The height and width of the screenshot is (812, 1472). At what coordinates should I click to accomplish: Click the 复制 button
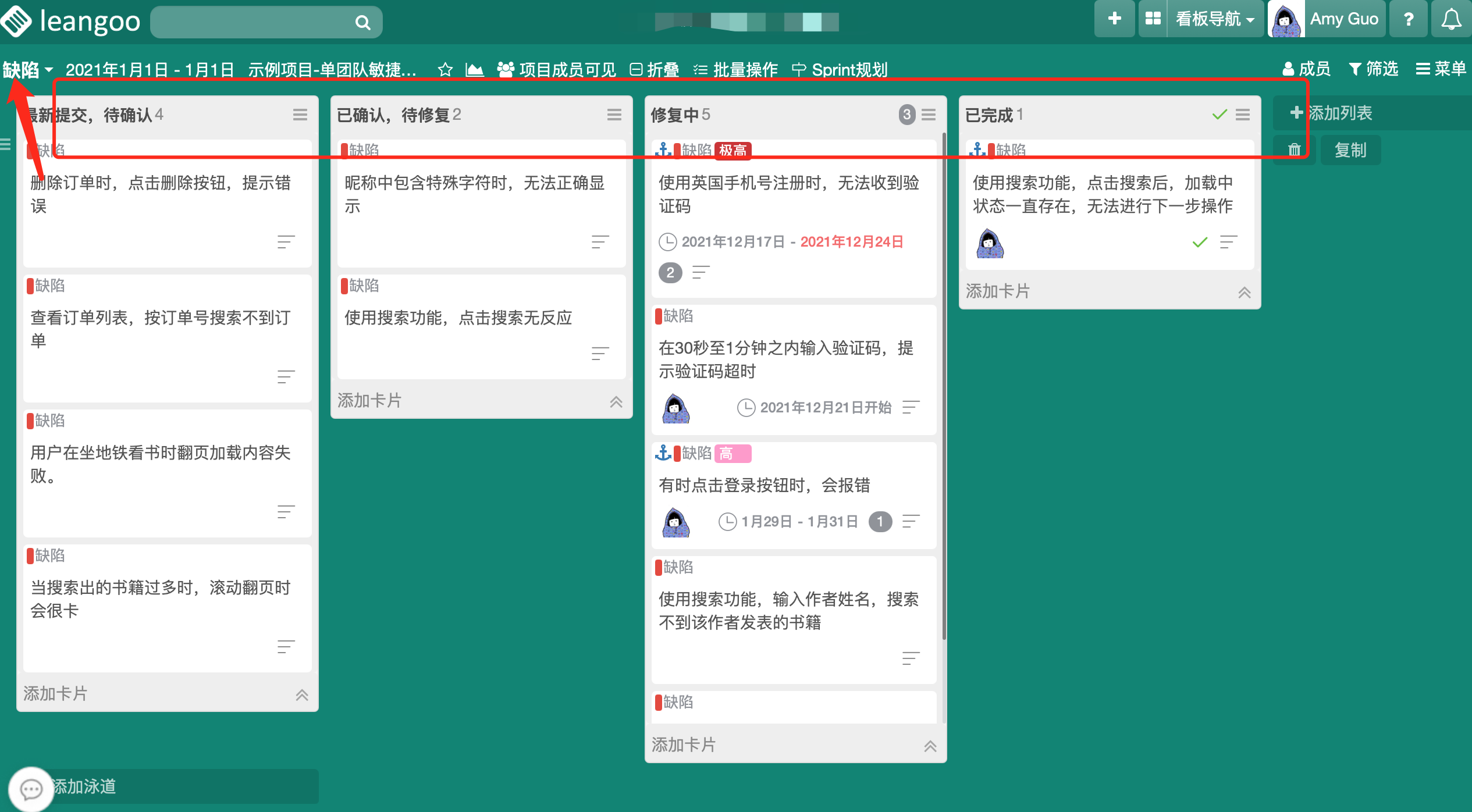[x=1350, y=150]
